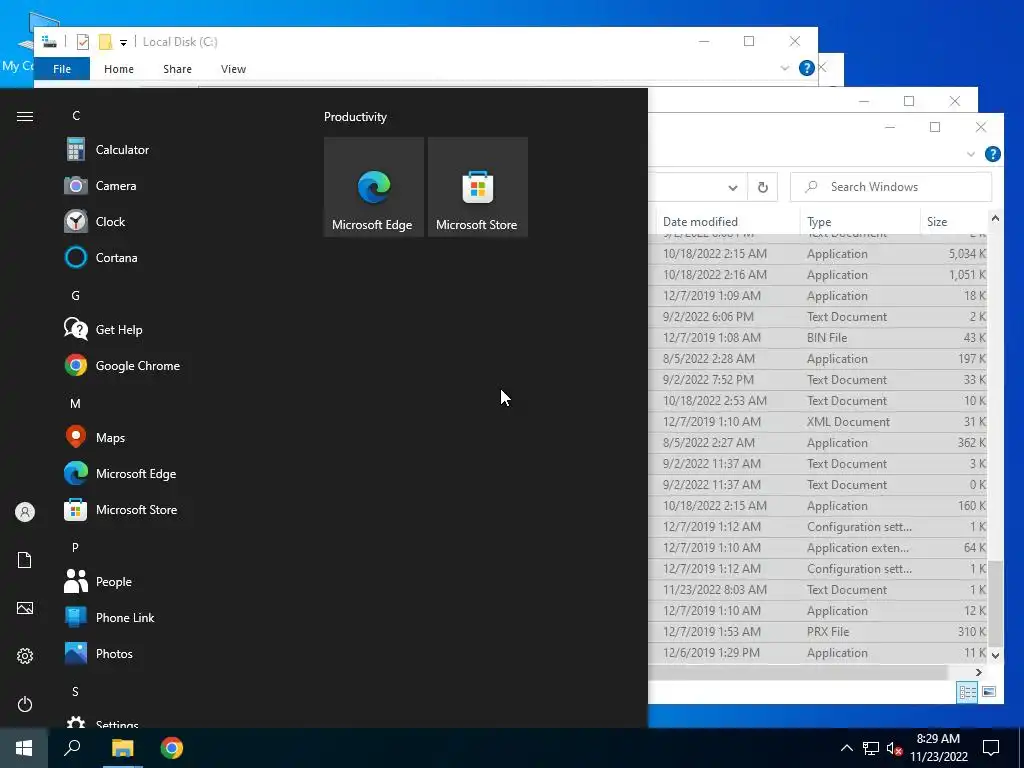Click the Search Windows field
The height and width of the screenshot is (768, 1024).
click(891, 187)
